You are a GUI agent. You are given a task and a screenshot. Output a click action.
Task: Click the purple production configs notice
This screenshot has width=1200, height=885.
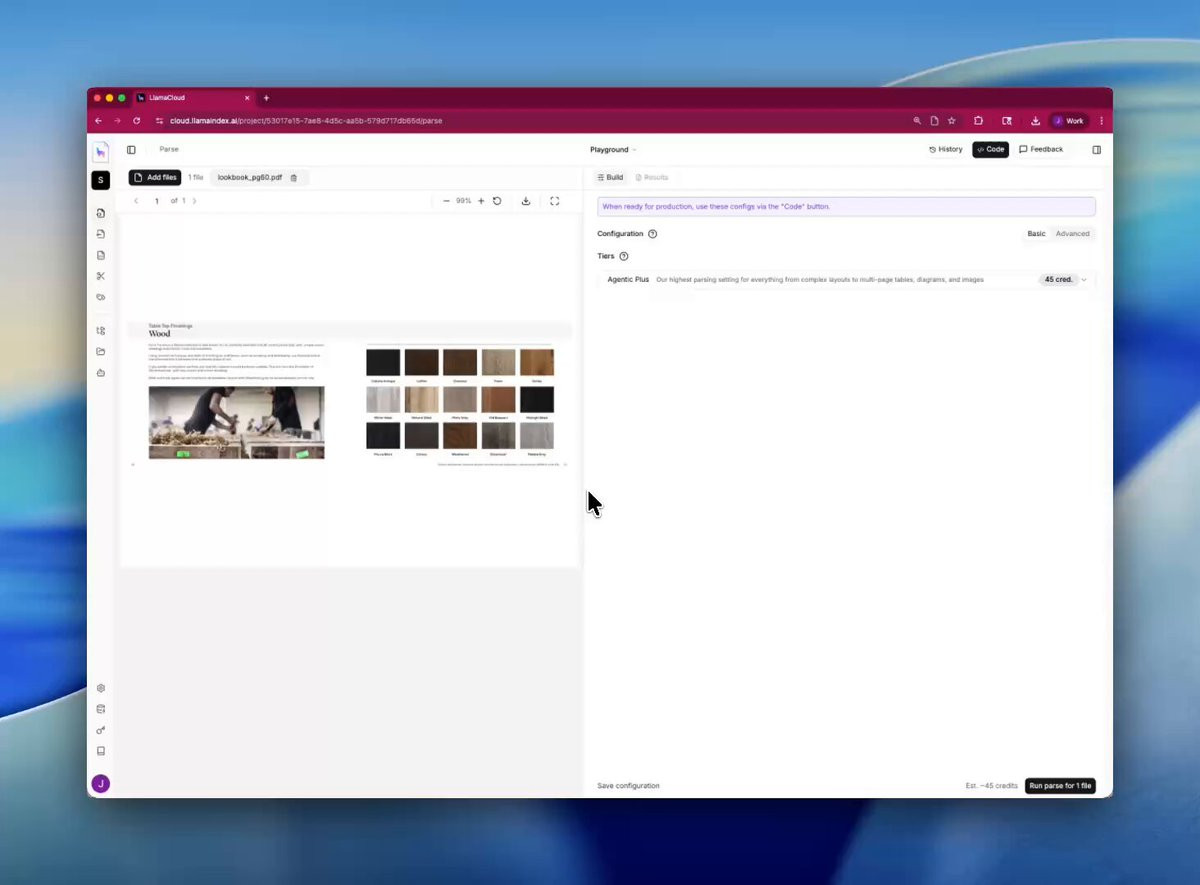pyautogui.click(x=846, y=207)
